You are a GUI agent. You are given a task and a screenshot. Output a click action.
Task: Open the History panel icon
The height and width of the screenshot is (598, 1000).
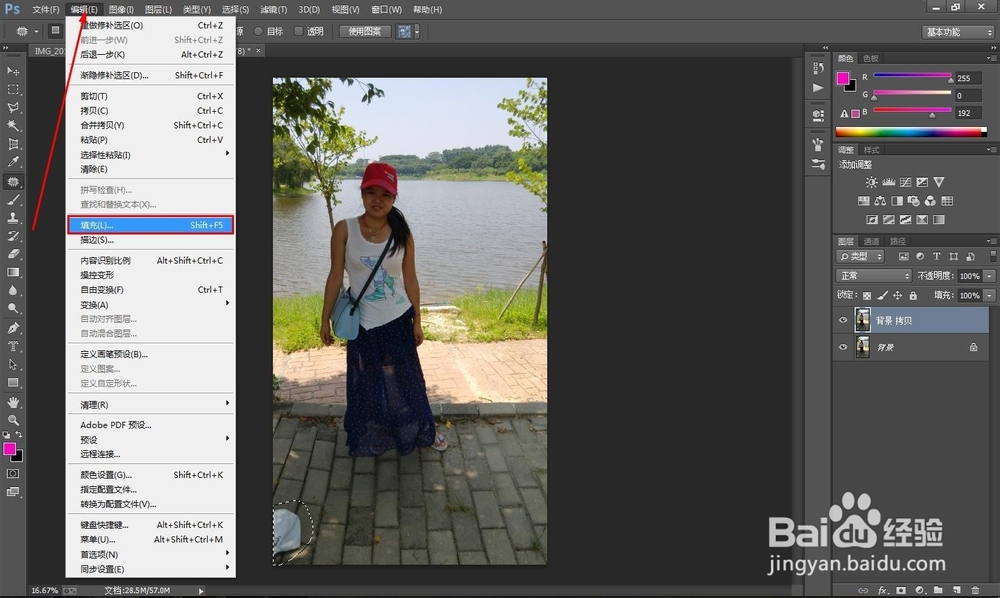click(x=818, y=68)
